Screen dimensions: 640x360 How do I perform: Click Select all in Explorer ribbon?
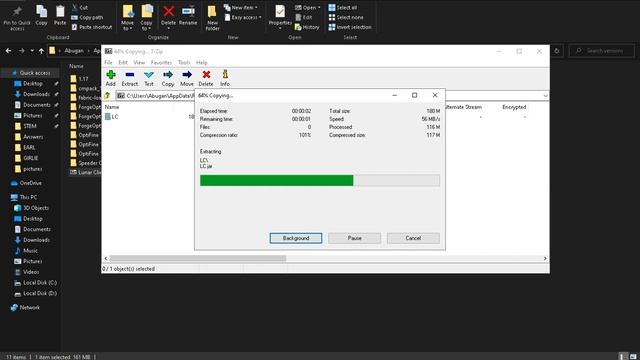tap(343, 7)
